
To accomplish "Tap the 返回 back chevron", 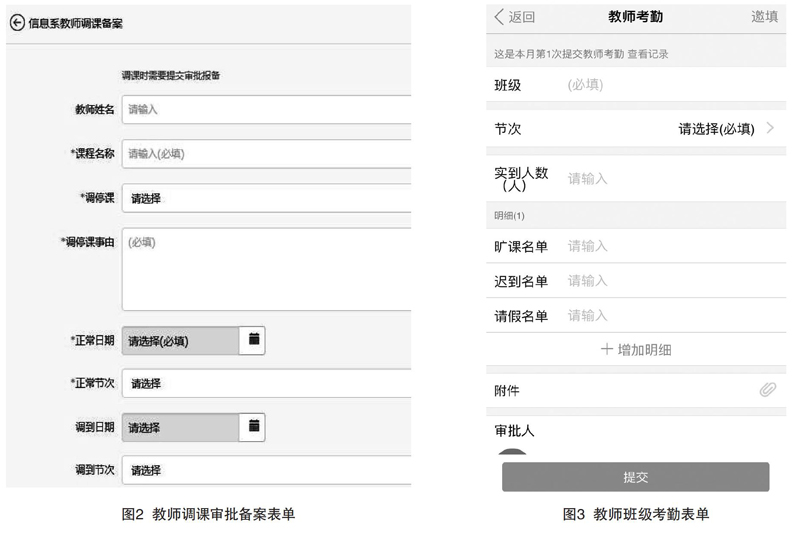I will 499,17.
